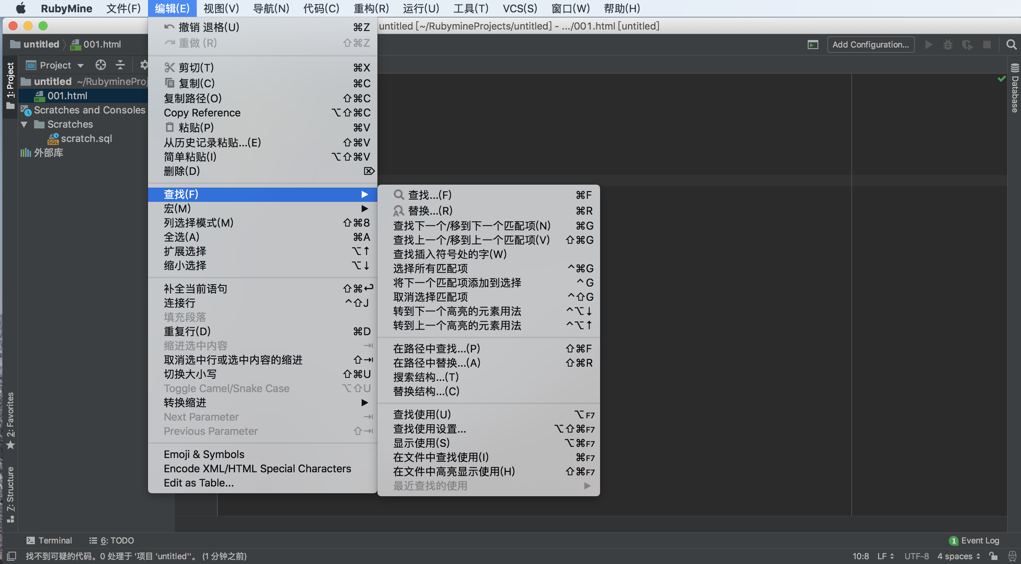Image resolution: width=1021 pixels, height=564 pixels.
Task: Choose 重复行(D) duplicate line
Action: 262,331
